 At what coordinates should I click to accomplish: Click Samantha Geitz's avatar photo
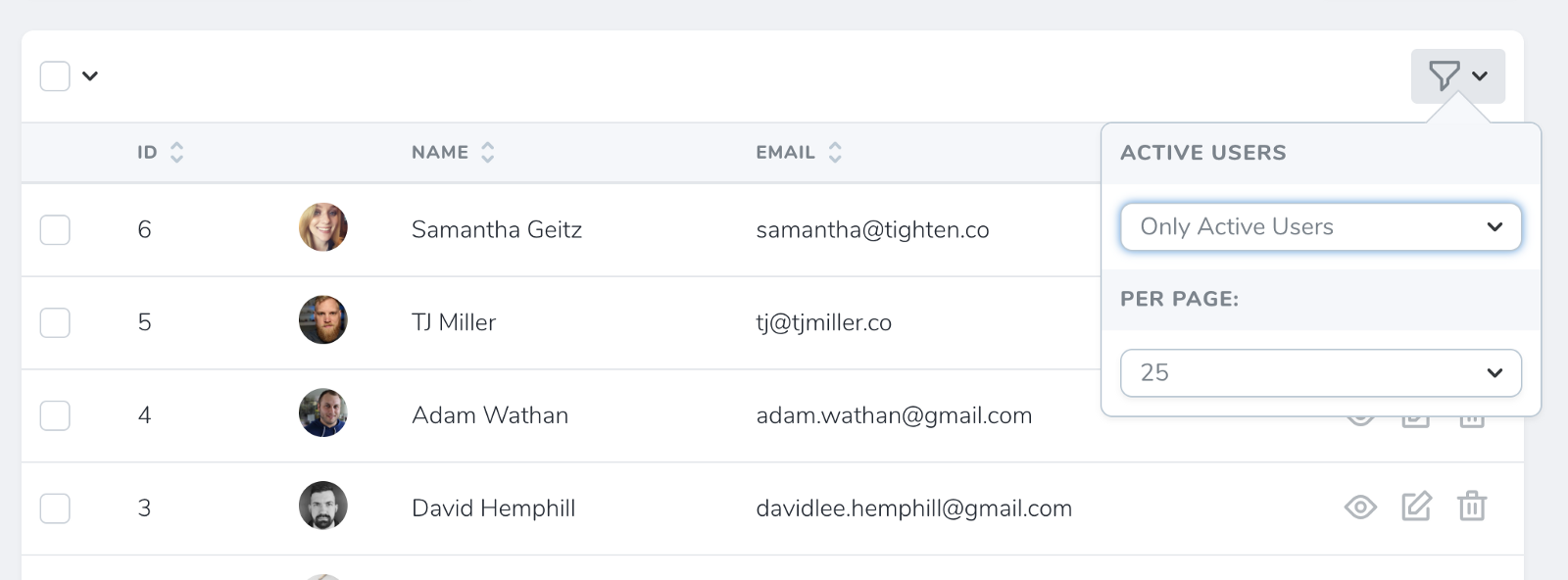click(323, 227)
